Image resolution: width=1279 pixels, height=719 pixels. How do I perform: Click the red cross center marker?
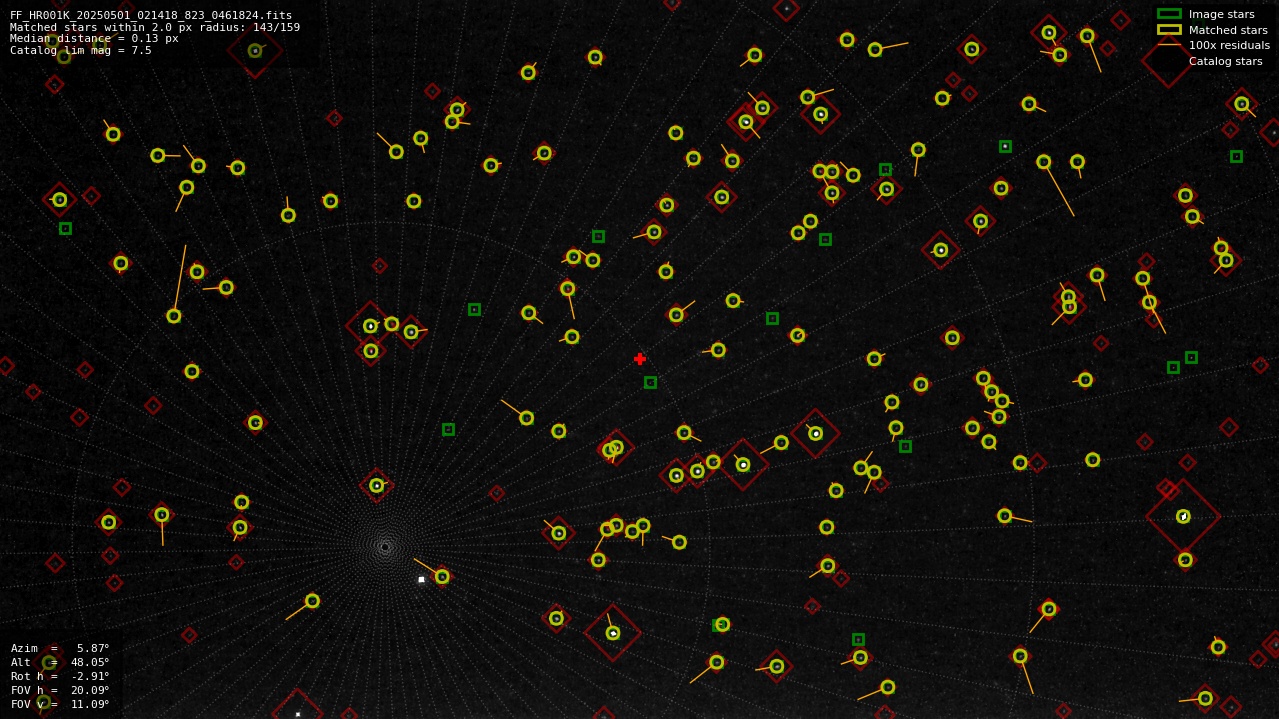click(x=640, y=359)
